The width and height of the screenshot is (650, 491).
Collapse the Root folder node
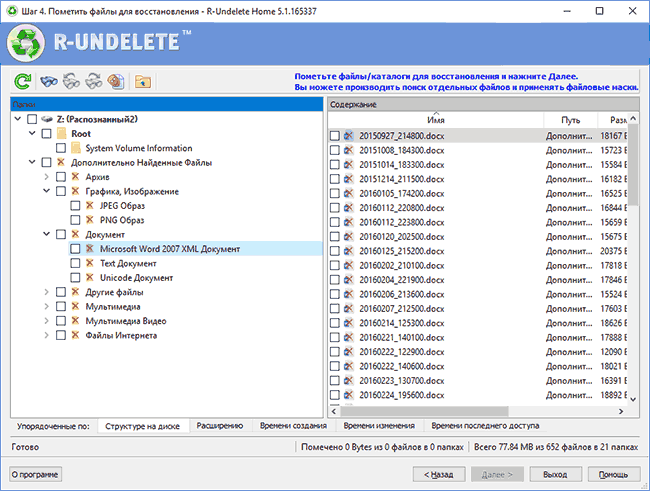click(x=32, y=133)
